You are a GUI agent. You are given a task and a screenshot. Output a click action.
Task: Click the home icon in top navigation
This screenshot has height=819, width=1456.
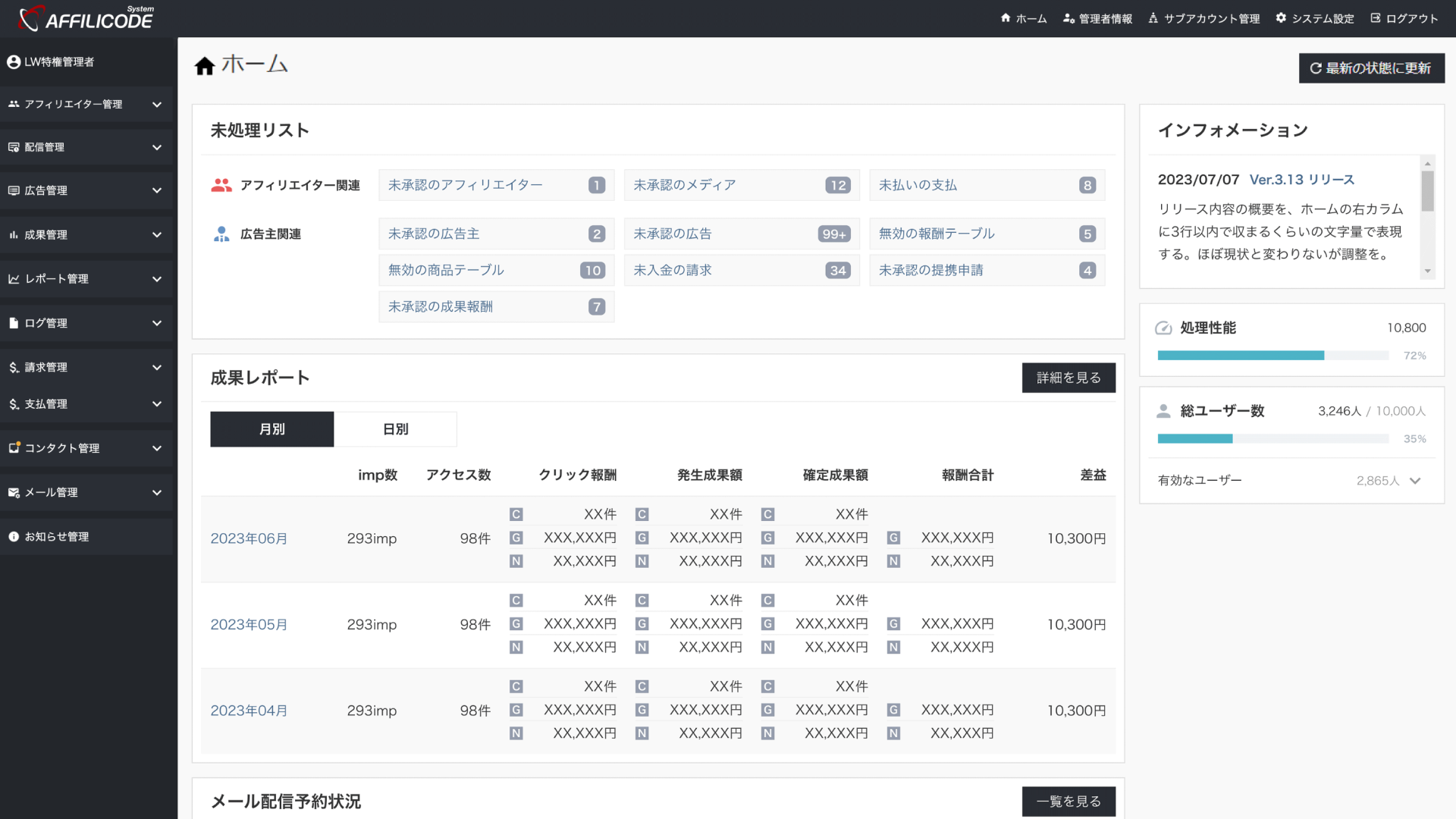[1006, 17]
